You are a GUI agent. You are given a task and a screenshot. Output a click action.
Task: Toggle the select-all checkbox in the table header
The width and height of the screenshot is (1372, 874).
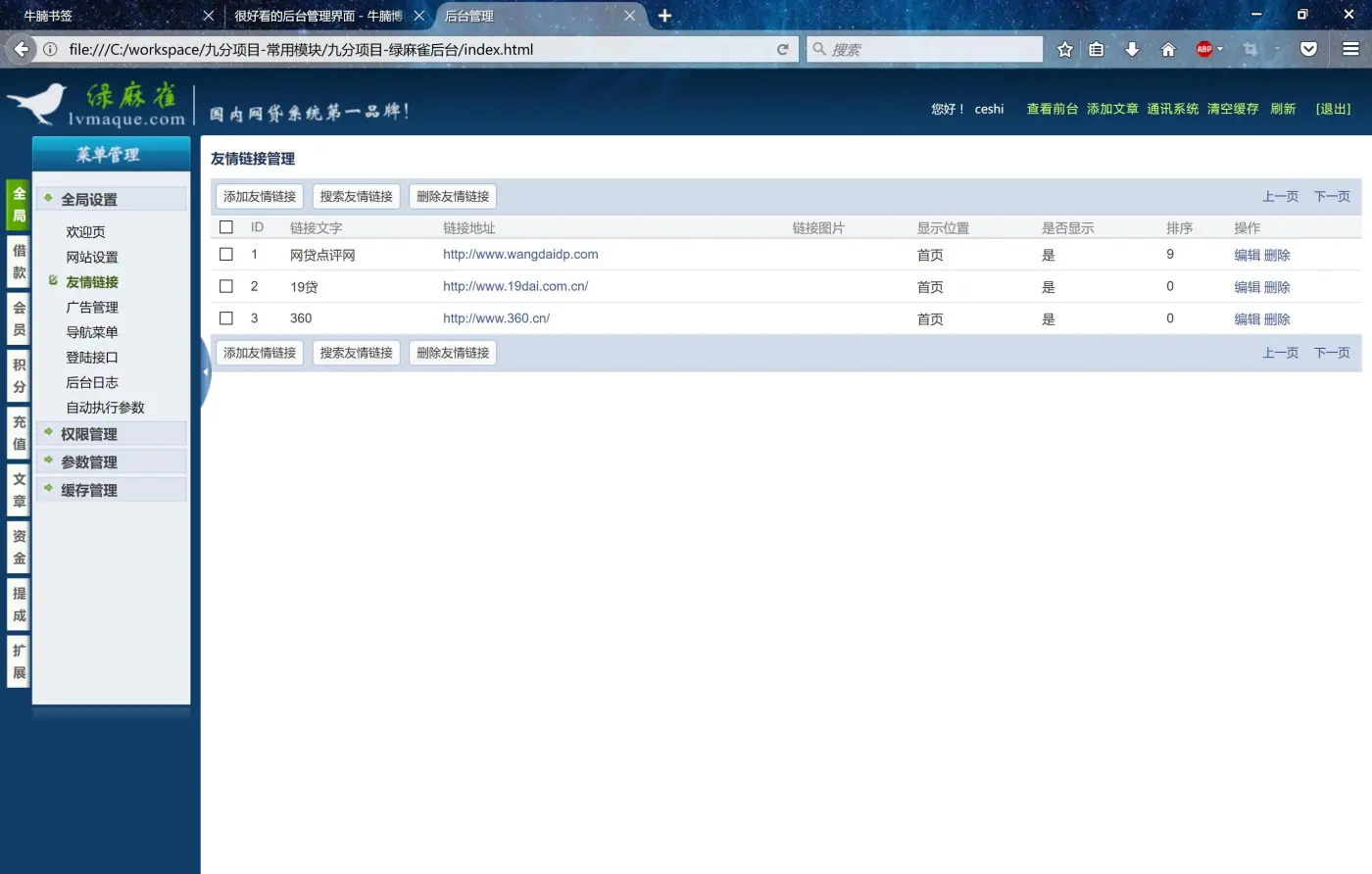click(226, 227)
